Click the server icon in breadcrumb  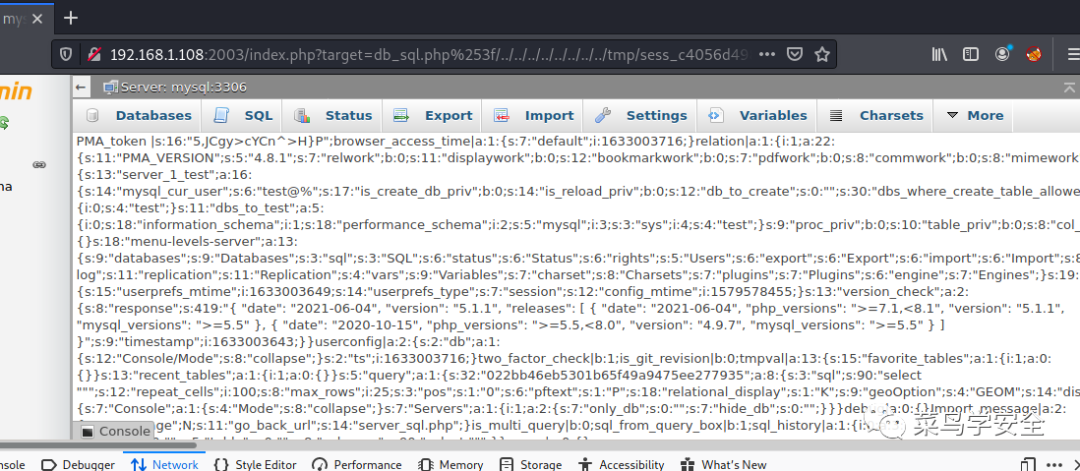click(110, 87)
